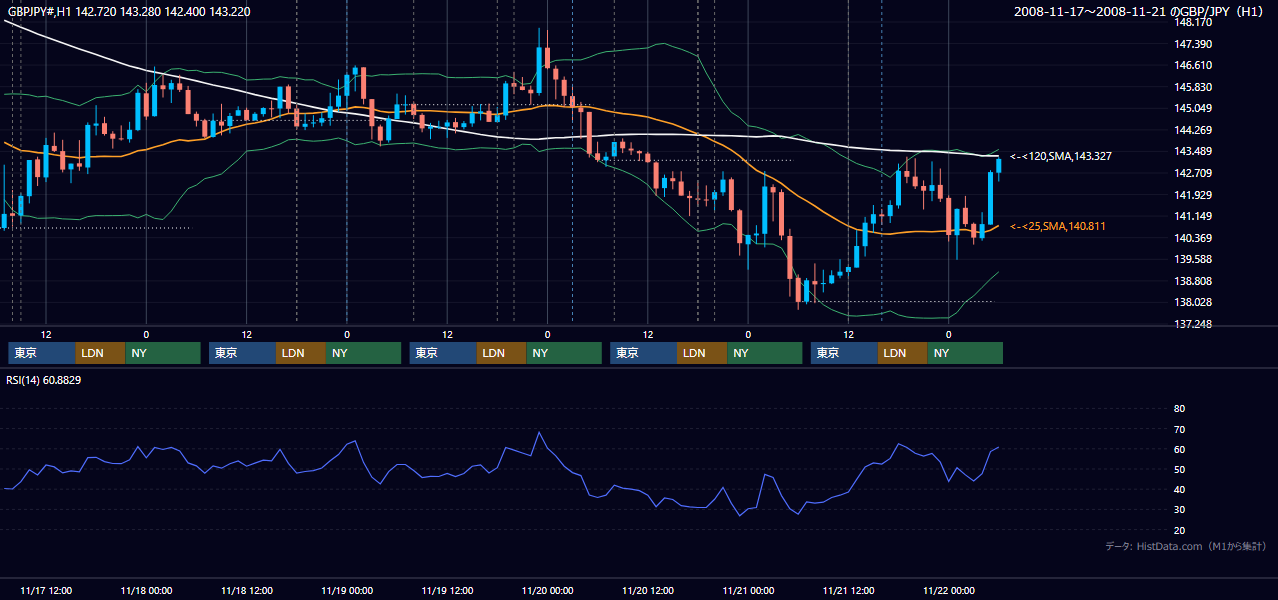Click the 141.929 price axis label
The height and width of the screenshot is (600, 1278).
1193,195
